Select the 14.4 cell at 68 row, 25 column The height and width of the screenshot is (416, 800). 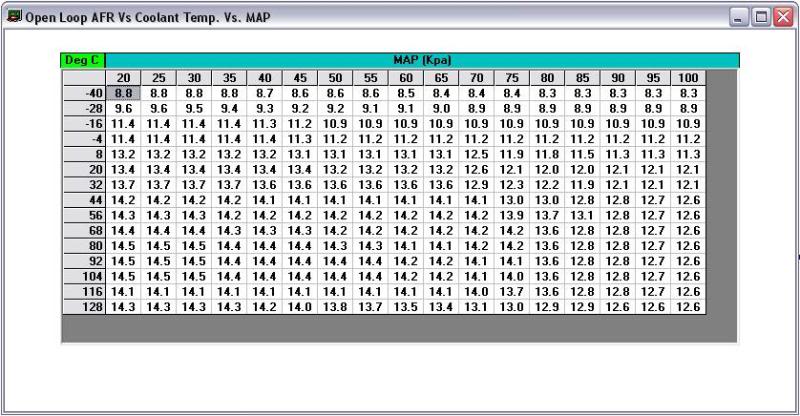(x=159, y=231)
